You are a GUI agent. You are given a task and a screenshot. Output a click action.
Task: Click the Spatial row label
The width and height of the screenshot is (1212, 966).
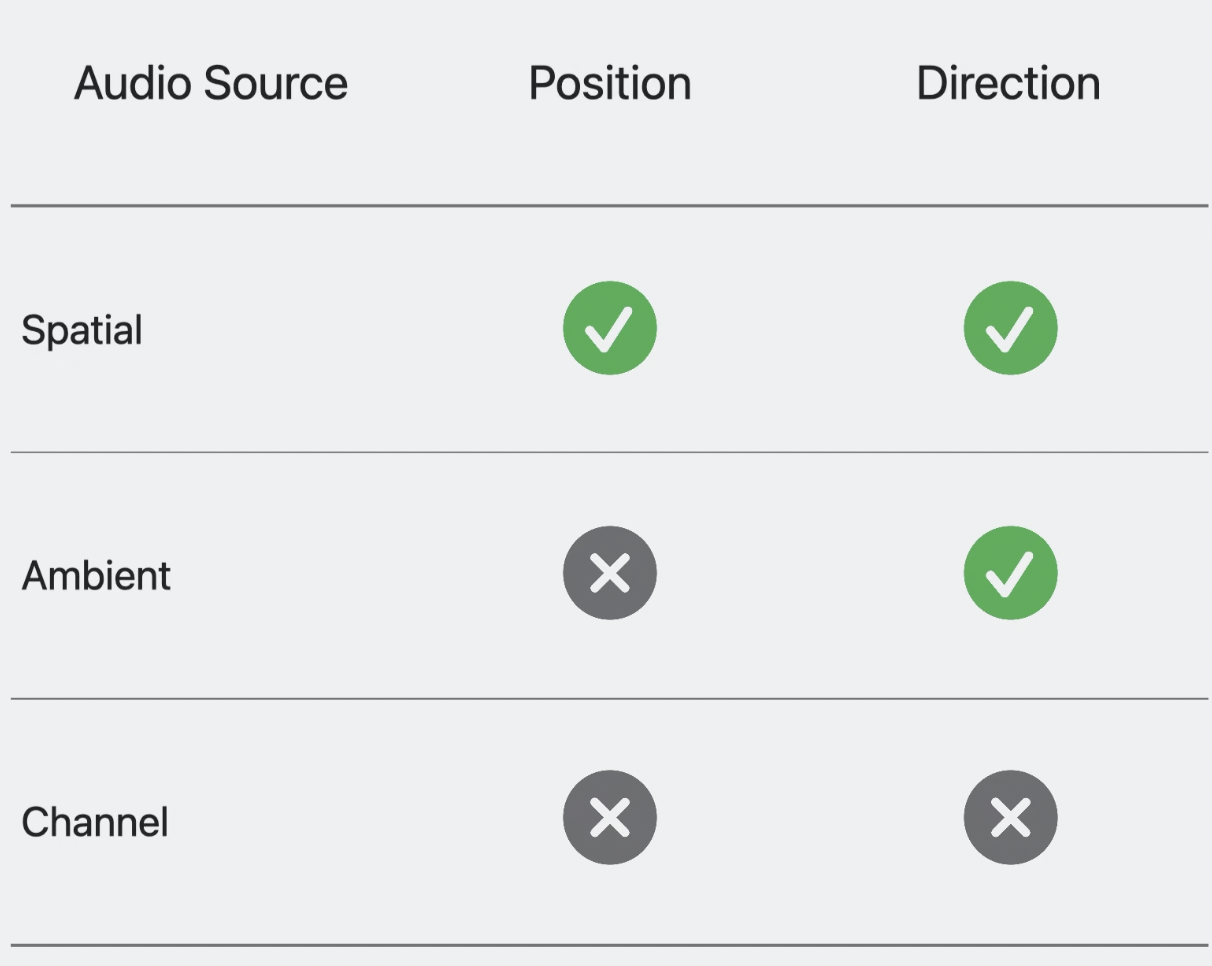point(82,330)
